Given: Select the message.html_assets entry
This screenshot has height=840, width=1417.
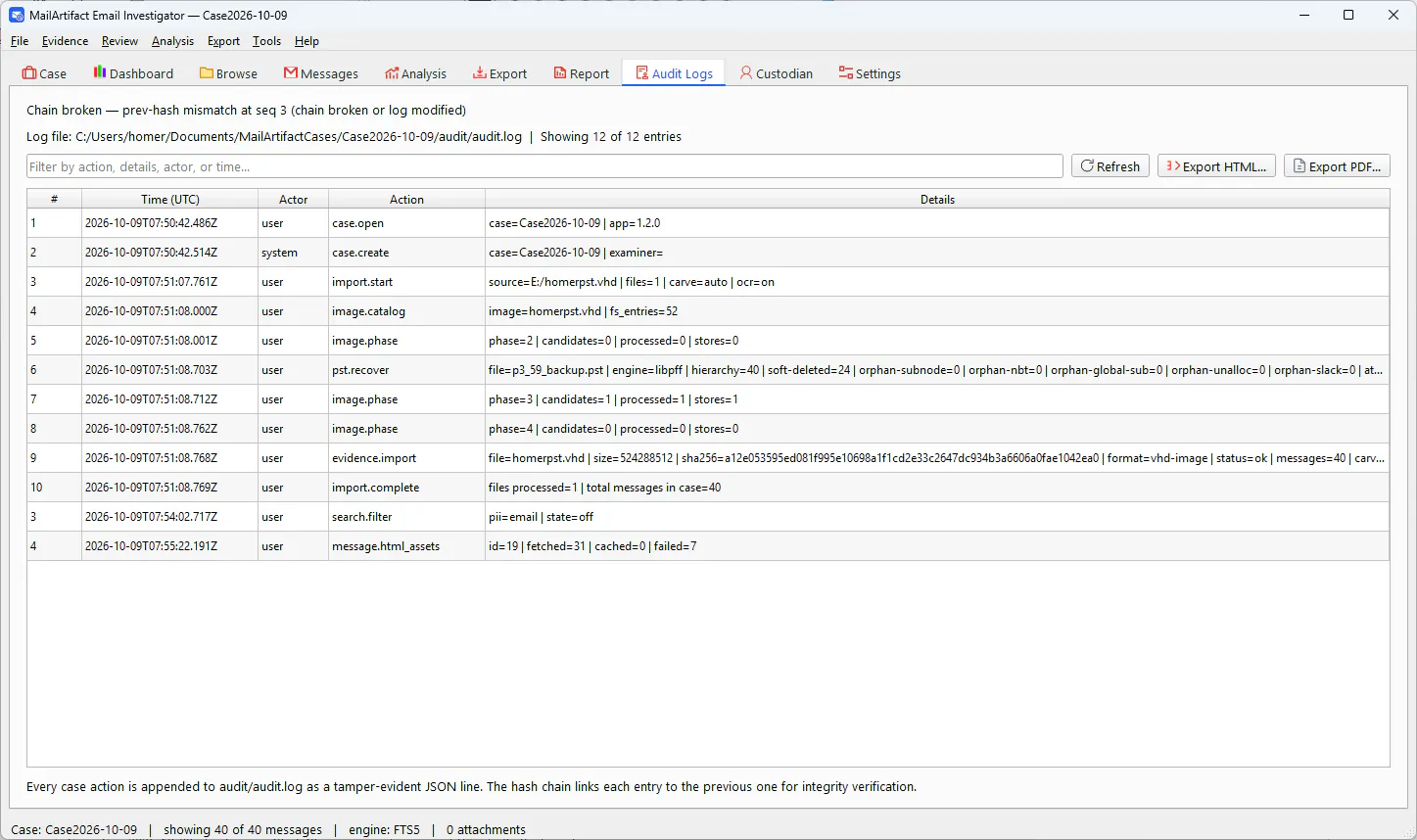Looking at the screenshot, I should (708, 546).
